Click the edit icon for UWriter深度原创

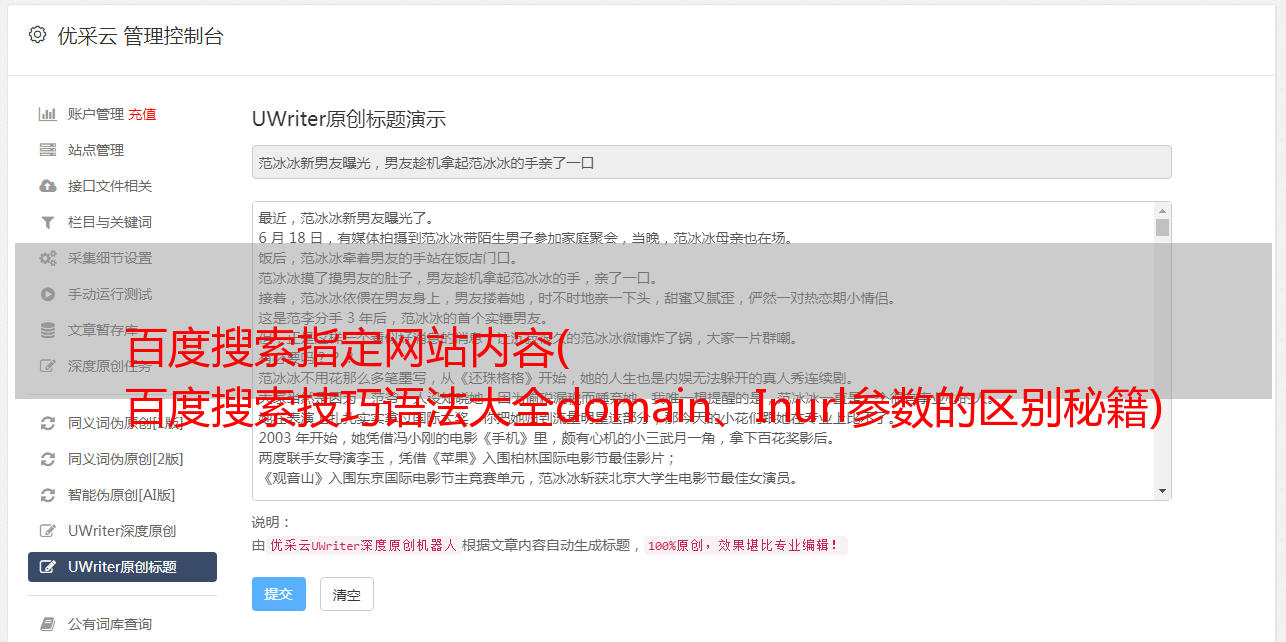pos(47,531)
